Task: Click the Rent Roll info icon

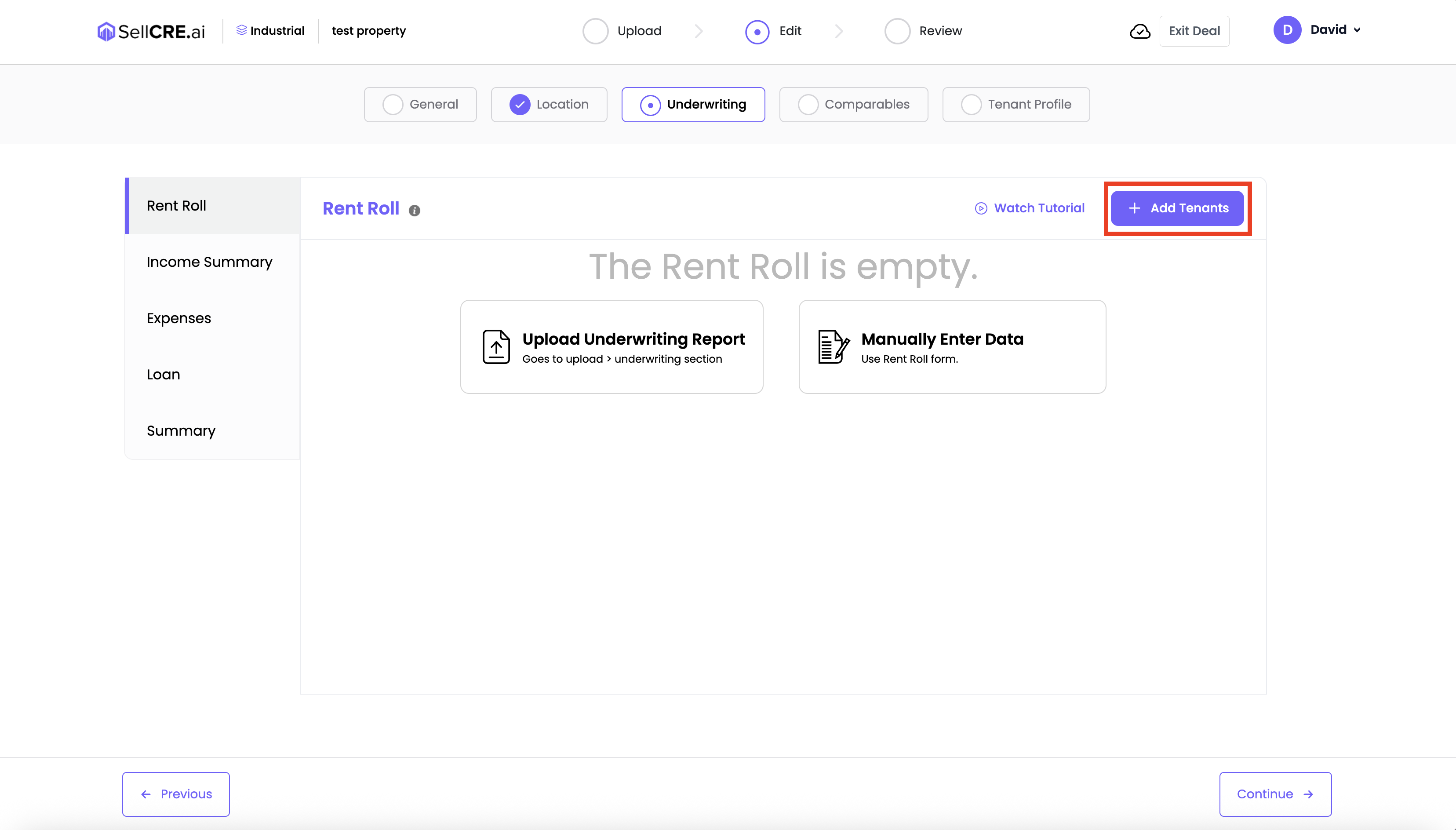Action: [x=414, y=210]
